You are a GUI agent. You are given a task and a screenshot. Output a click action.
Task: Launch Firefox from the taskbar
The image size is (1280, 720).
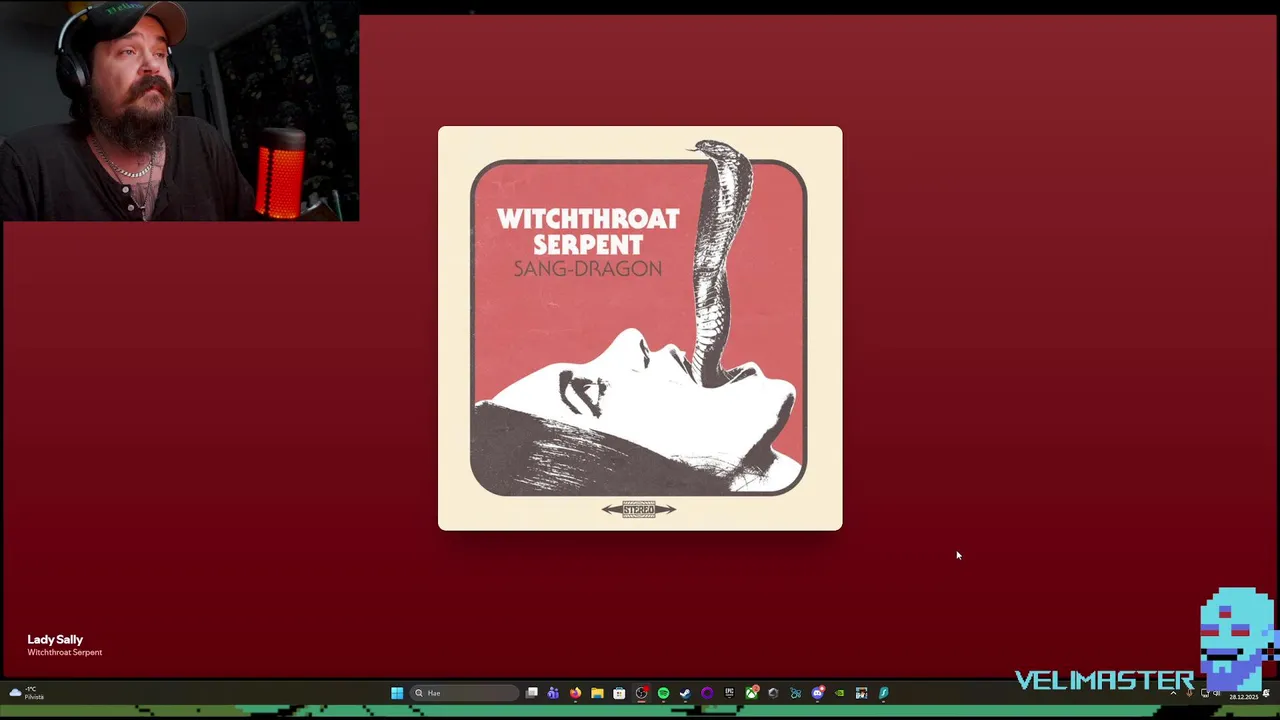575,693
